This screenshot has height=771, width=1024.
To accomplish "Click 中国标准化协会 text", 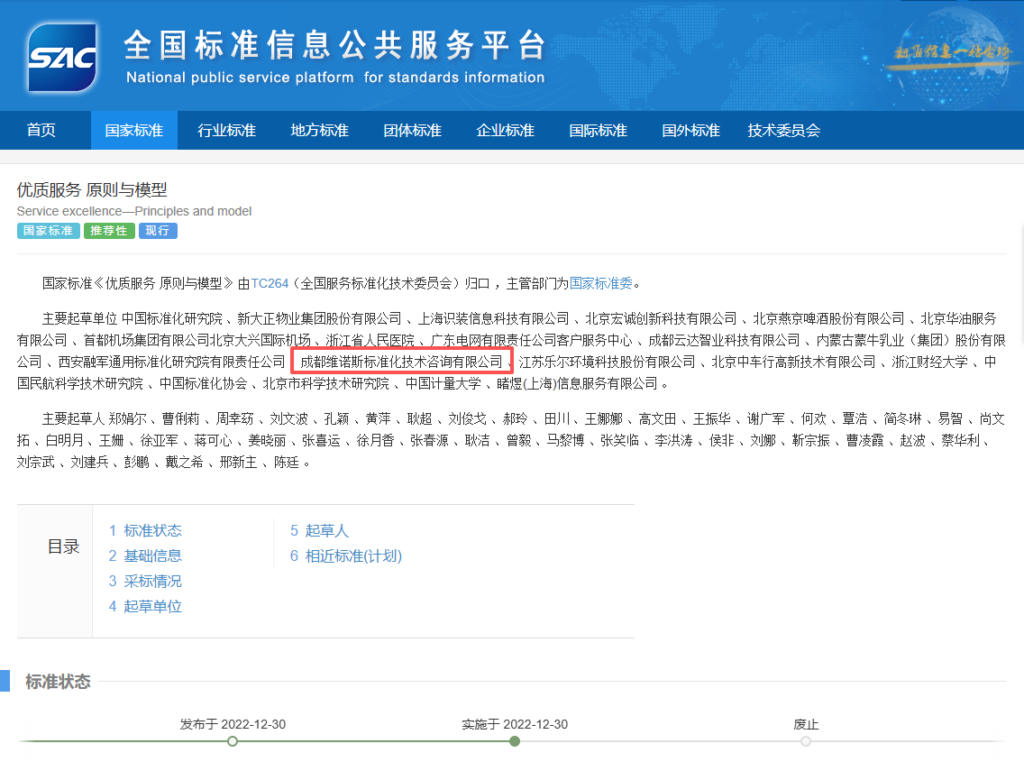I will click(204, 383).
